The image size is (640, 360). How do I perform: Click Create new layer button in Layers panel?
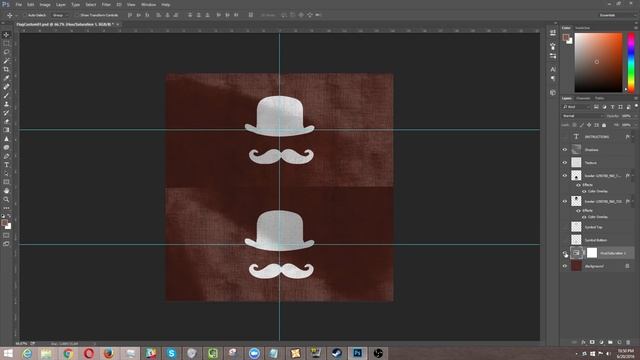click(x=619, y=342)
